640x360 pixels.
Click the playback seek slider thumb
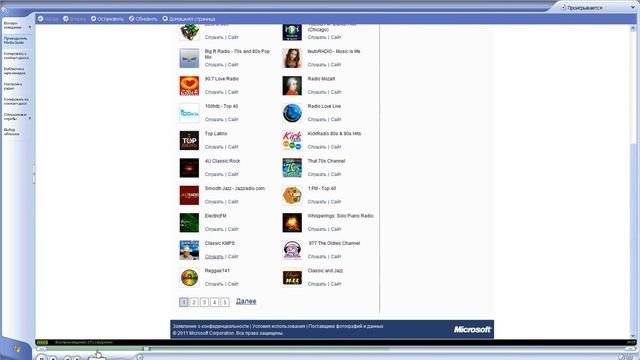point(146,349)
